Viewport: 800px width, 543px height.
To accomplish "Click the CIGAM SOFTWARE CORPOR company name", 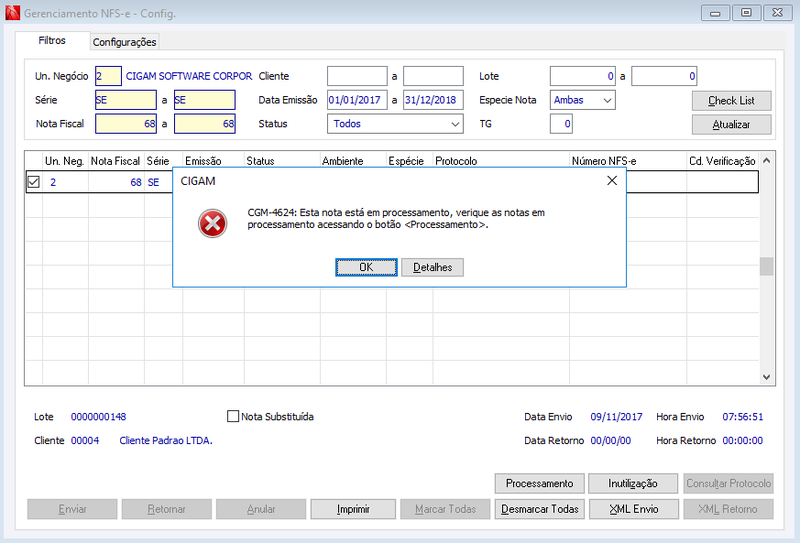I will click(189, 76).
